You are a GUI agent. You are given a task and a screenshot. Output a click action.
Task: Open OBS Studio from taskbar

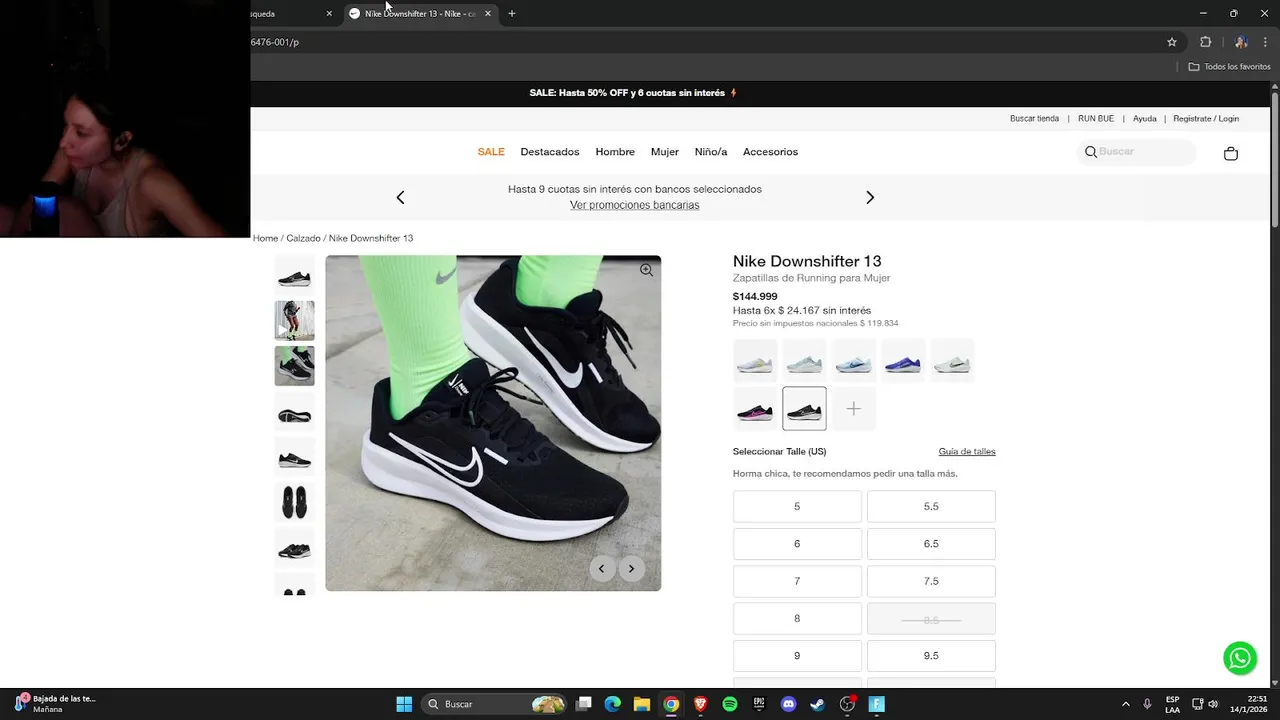coord(847,704)
